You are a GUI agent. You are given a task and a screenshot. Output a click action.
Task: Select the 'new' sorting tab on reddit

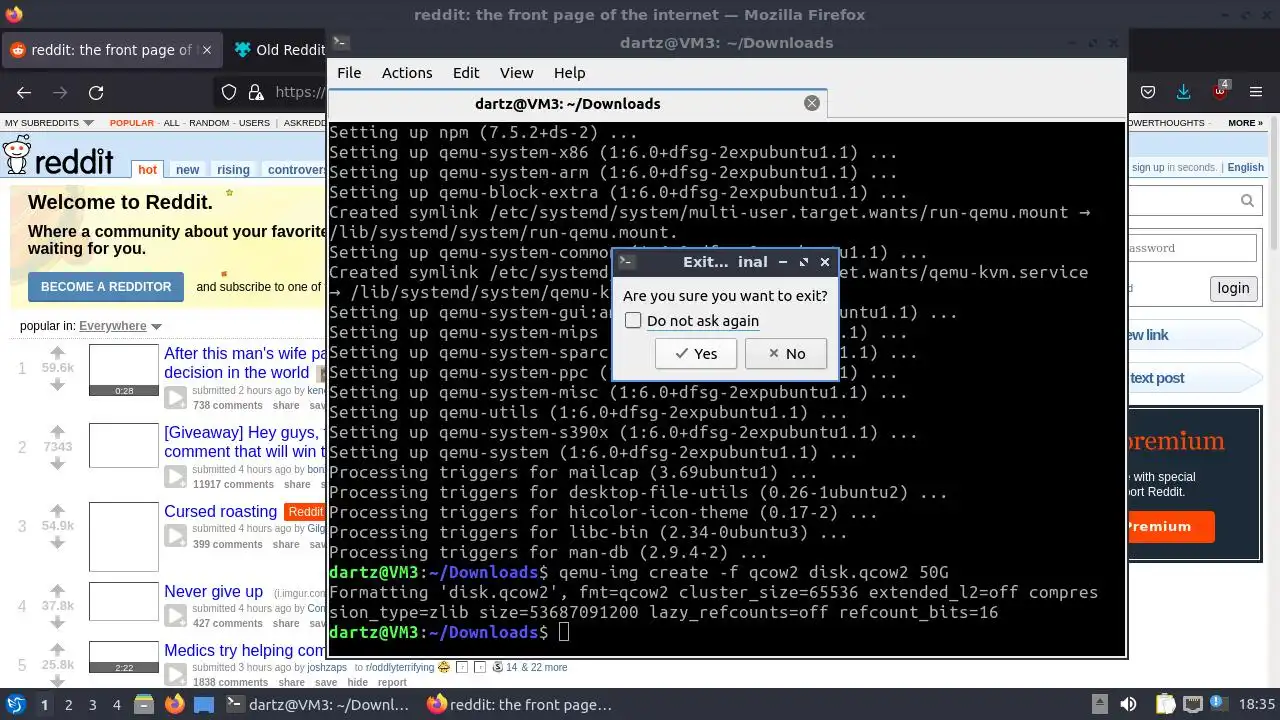tap(188, 169)
